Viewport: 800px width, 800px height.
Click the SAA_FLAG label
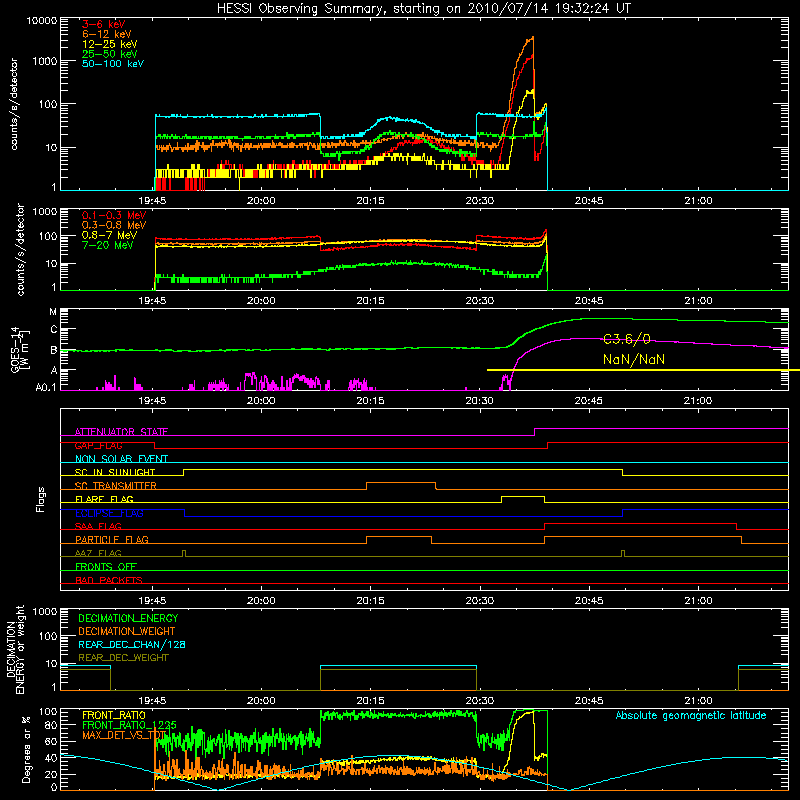98,526
